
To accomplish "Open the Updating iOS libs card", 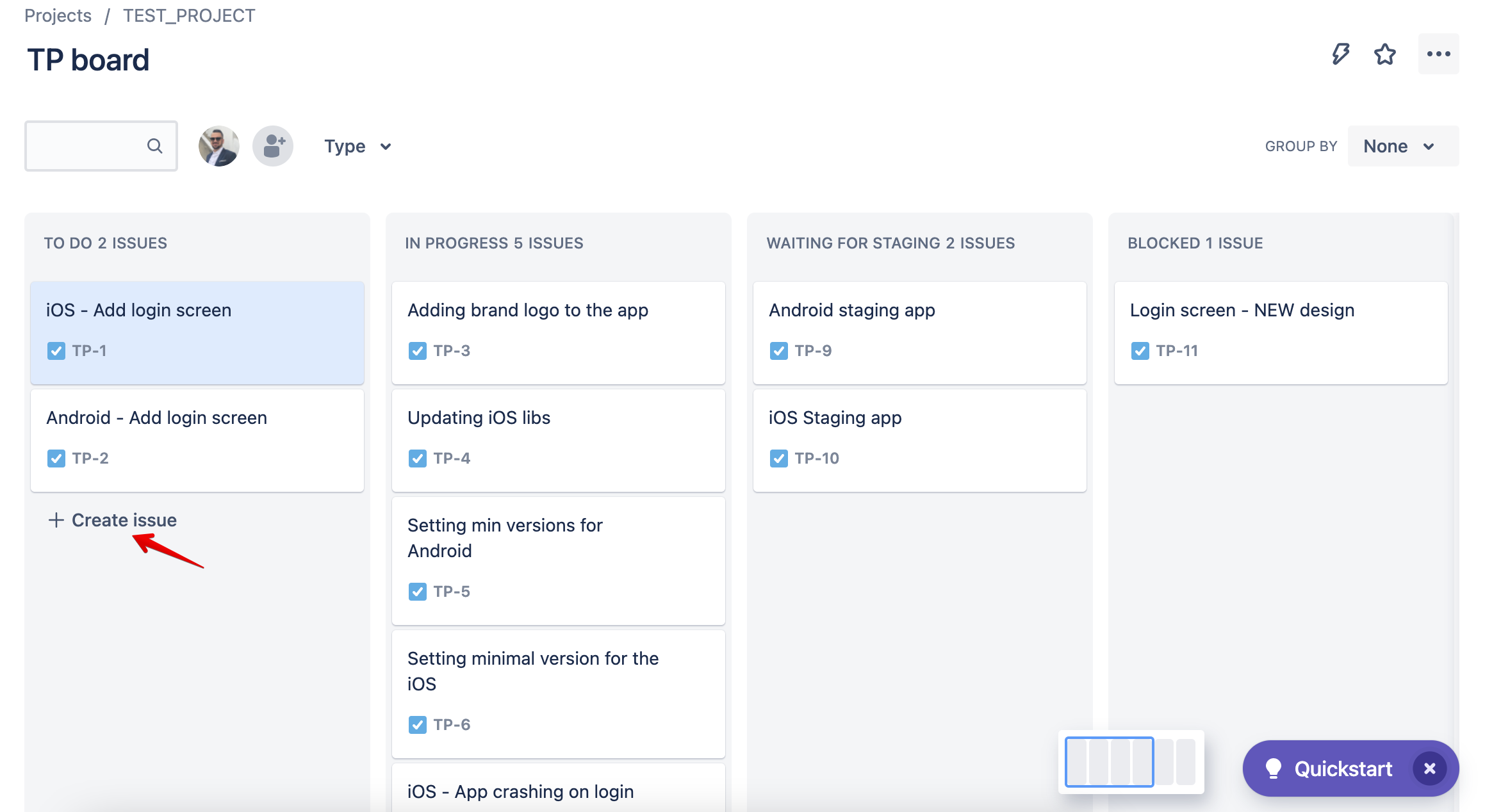I will click(558, 439).
